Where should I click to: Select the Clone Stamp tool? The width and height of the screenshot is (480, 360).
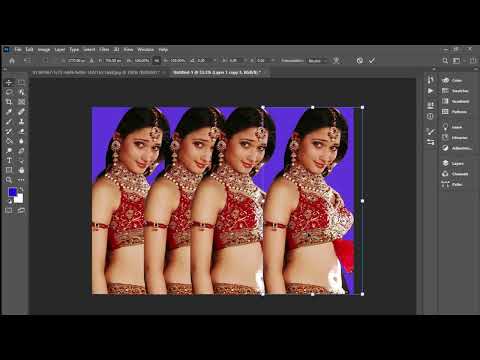(x=21, y=121)
